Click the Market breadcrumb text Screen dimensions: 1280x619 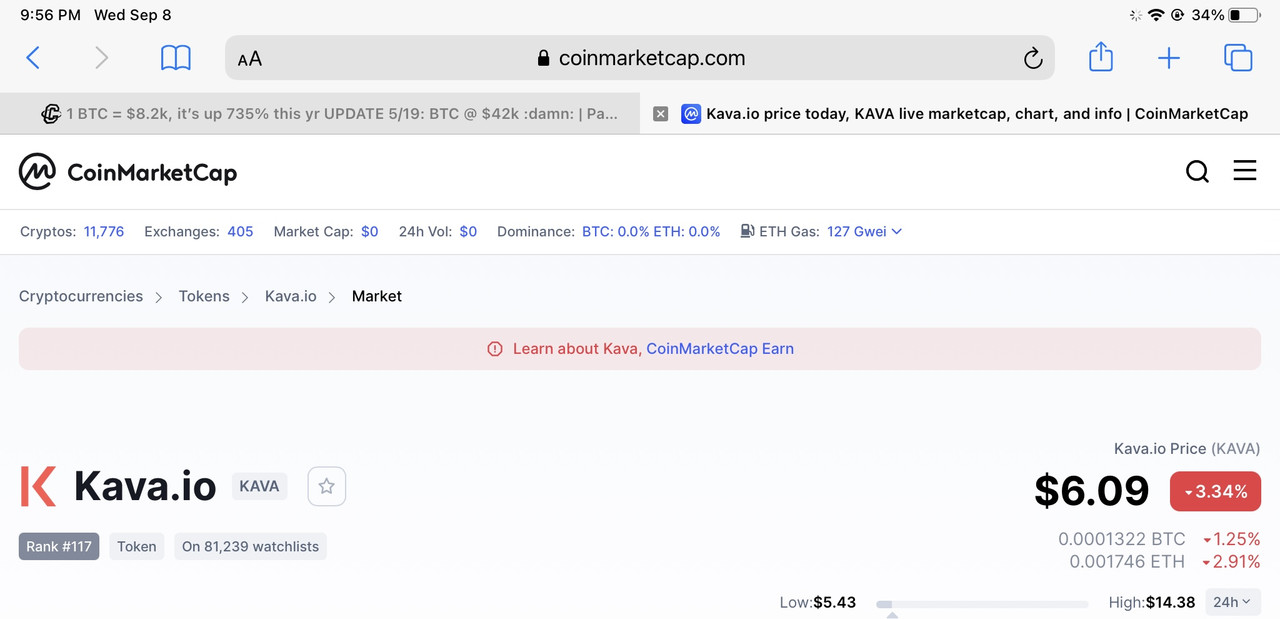377,296
